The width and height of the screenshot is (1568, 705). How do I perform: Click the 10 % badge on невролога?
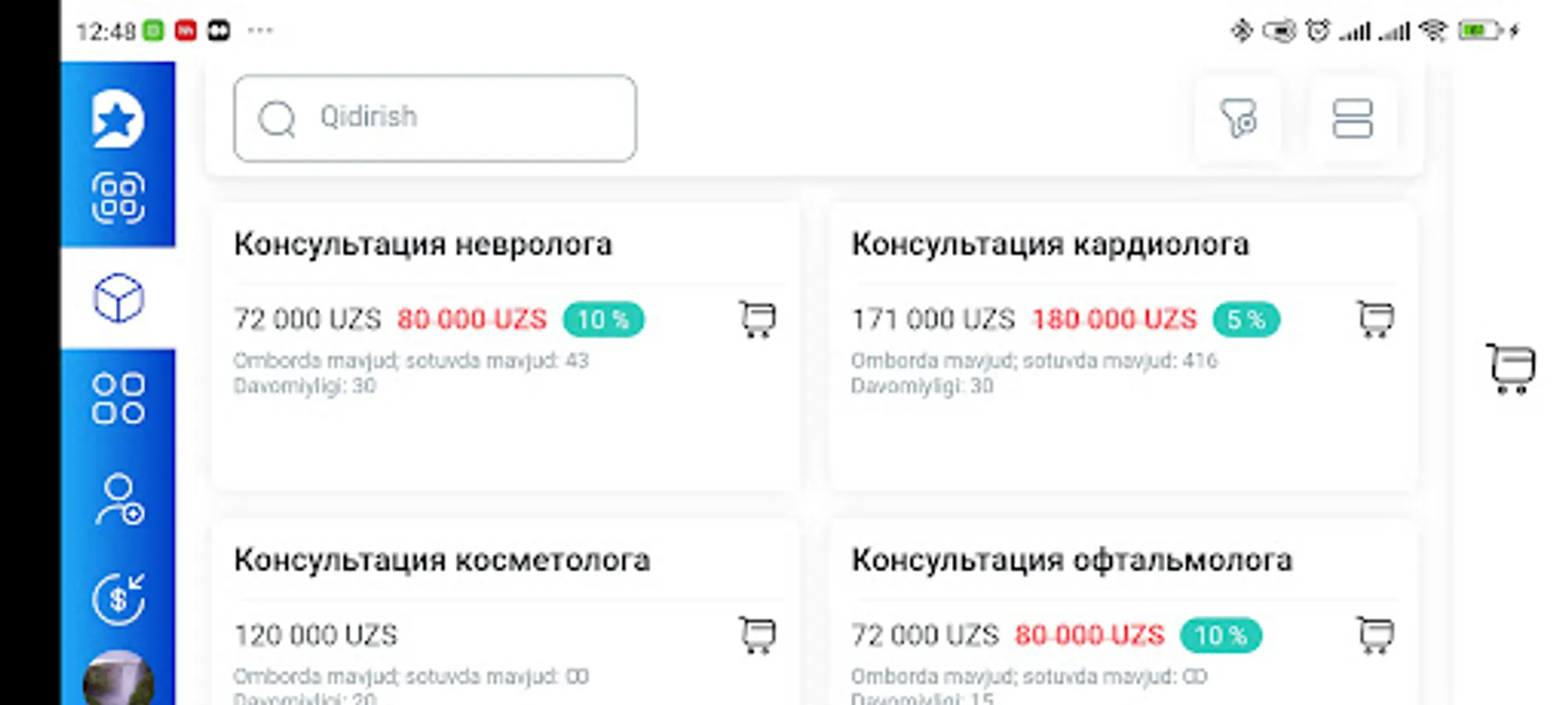[x=604, y=320]
